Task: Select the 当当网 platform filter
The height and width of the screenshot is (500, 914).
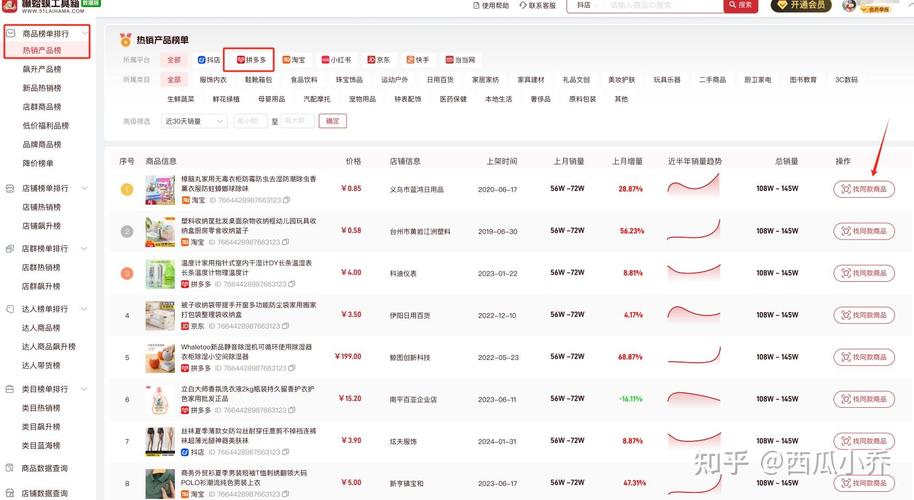Action: (x=460, y=60)
